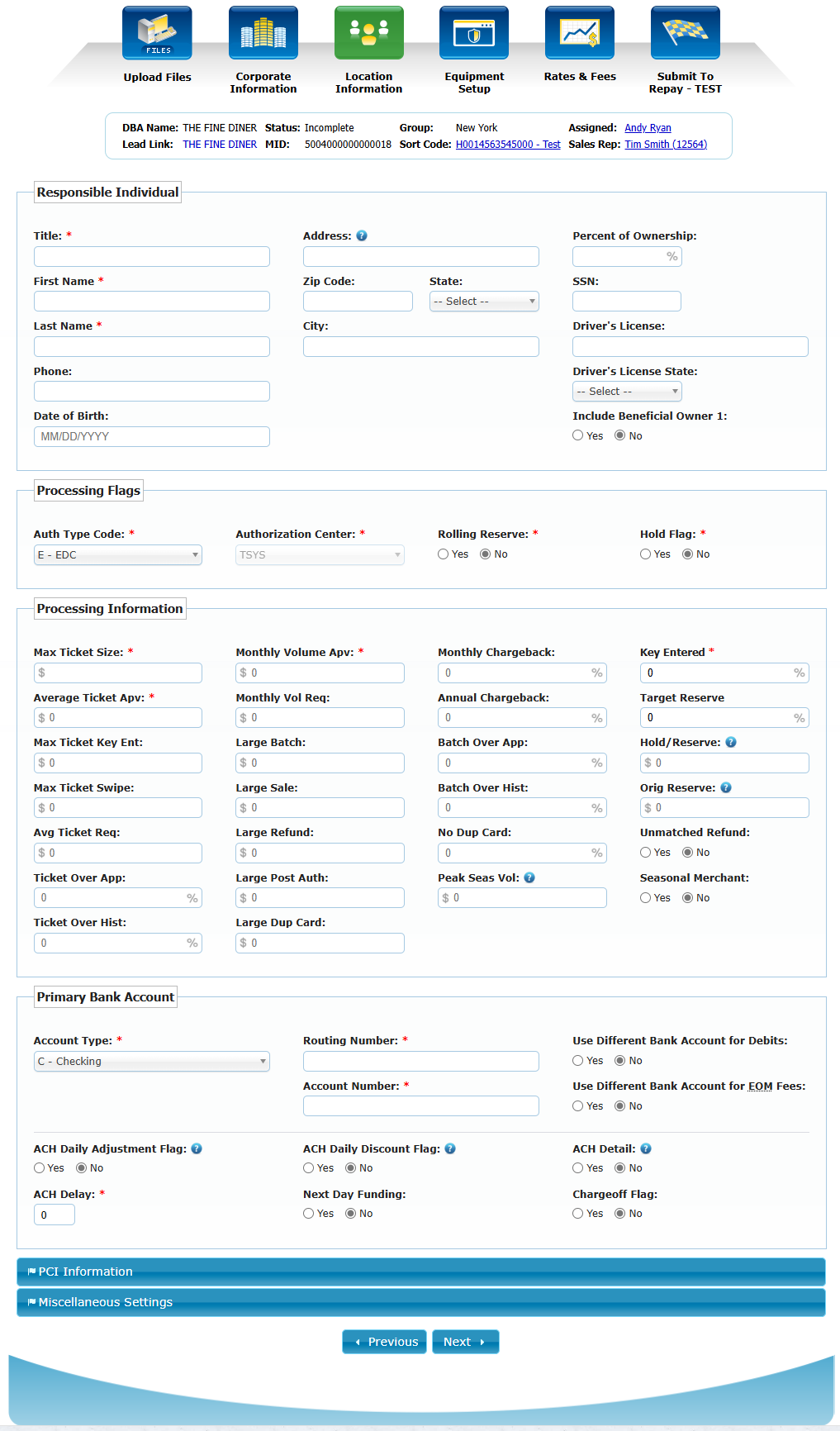Open Auth Type Code dropdown
Image resolution: width=840 pixels, height=1431 pixels.
[x=118, y=555]
